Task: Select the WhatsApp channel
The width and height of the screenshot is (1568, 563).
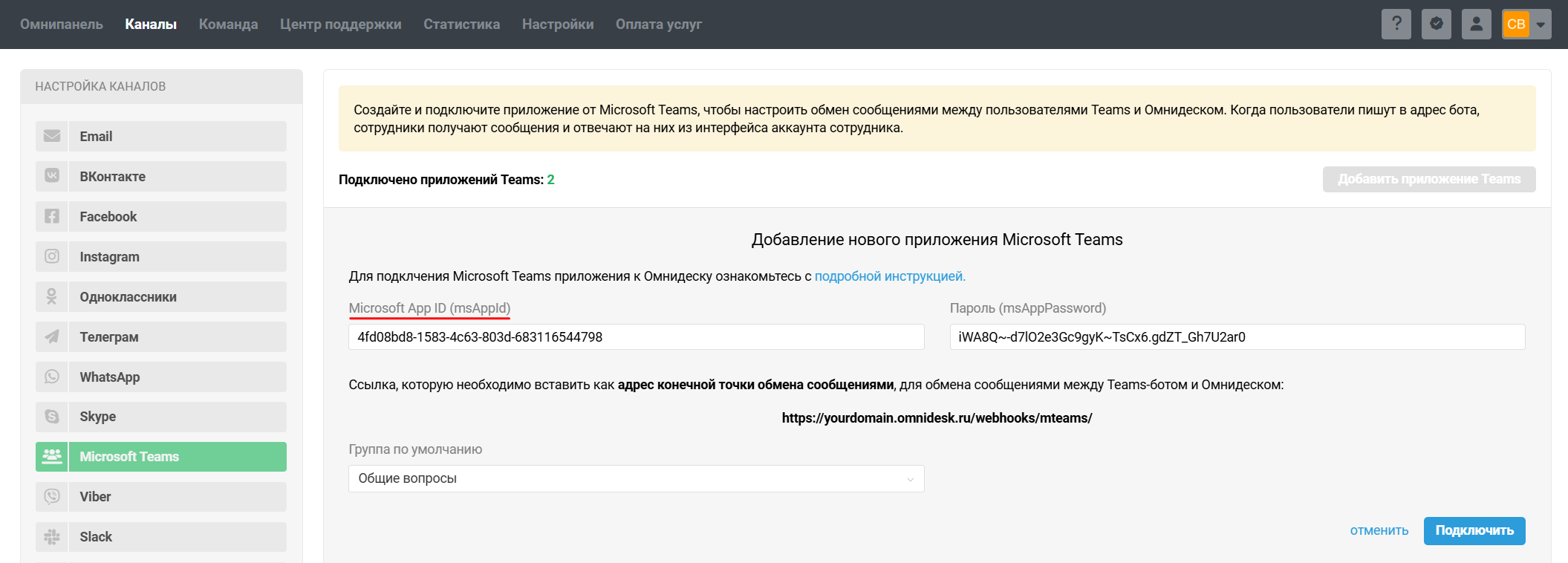Action: click(x=161, y=377)
